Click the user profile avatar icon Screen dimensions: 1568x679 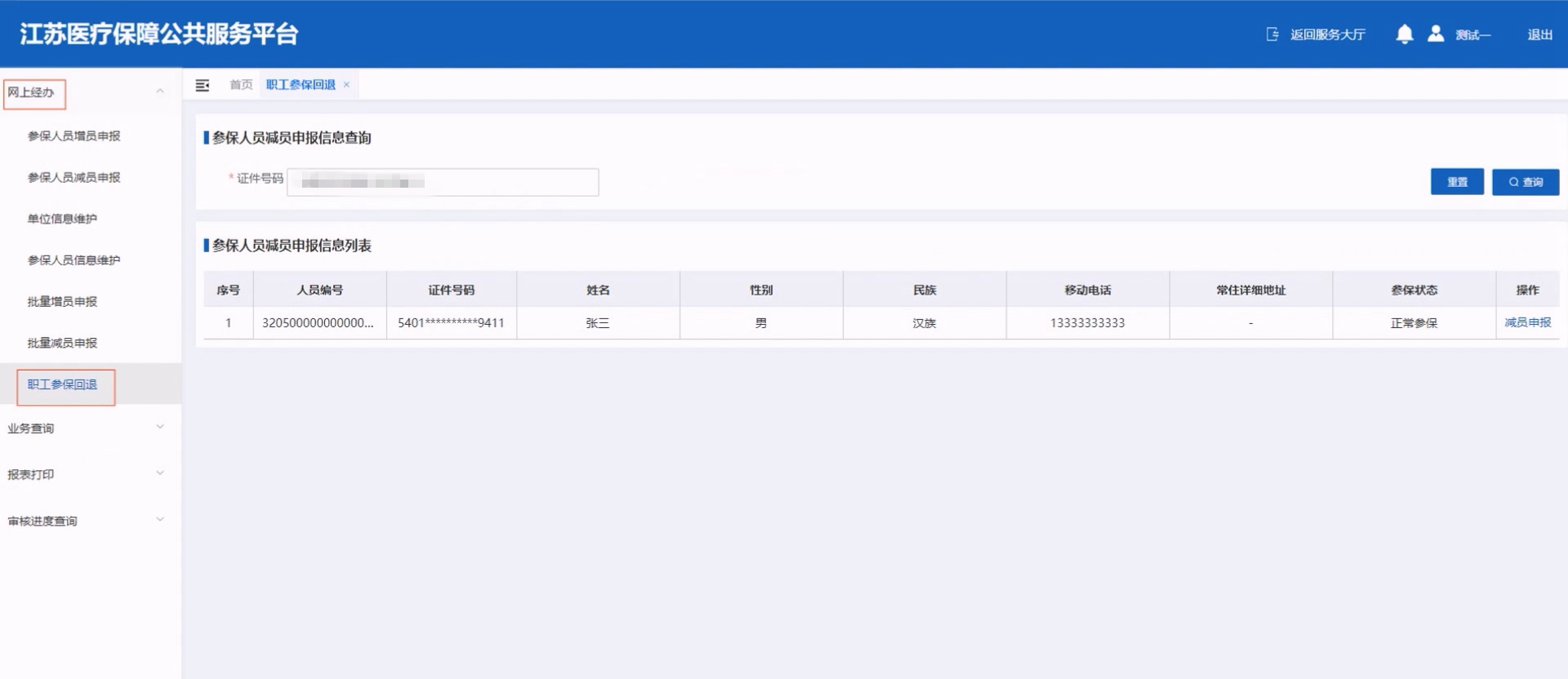[1435, 34]
